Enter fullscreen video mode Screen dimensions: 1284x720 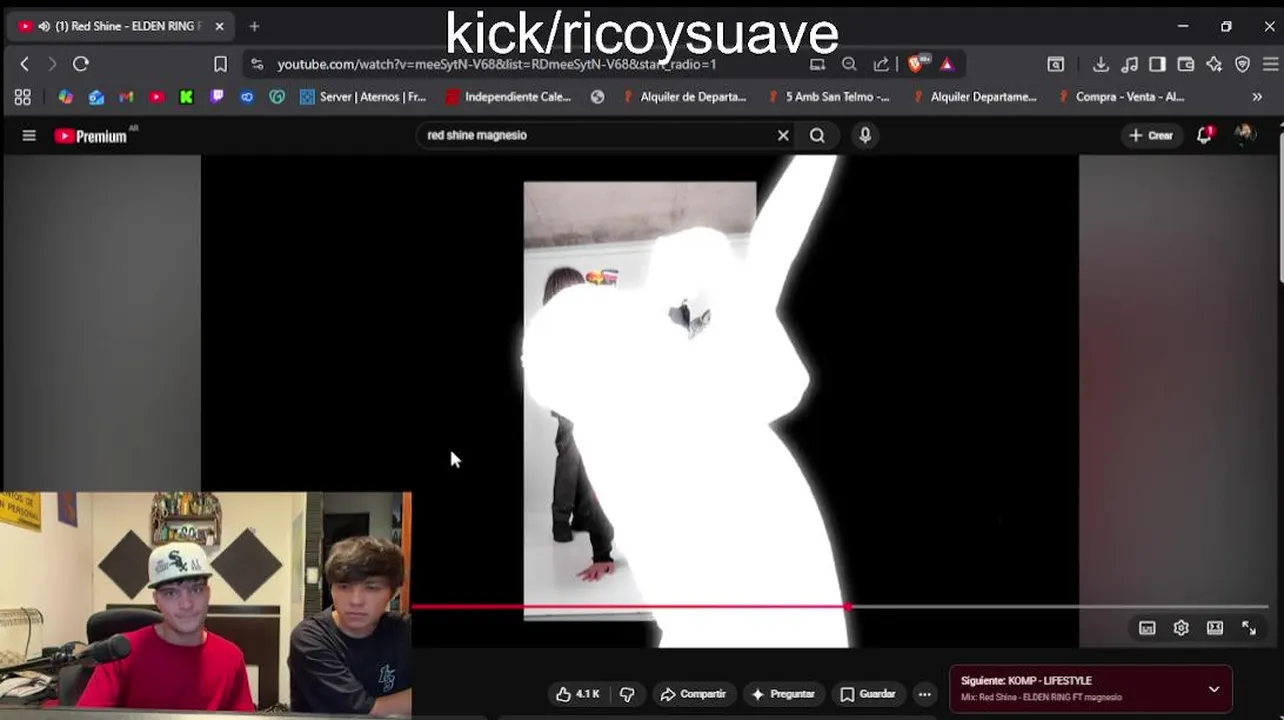coord(1249,628)
